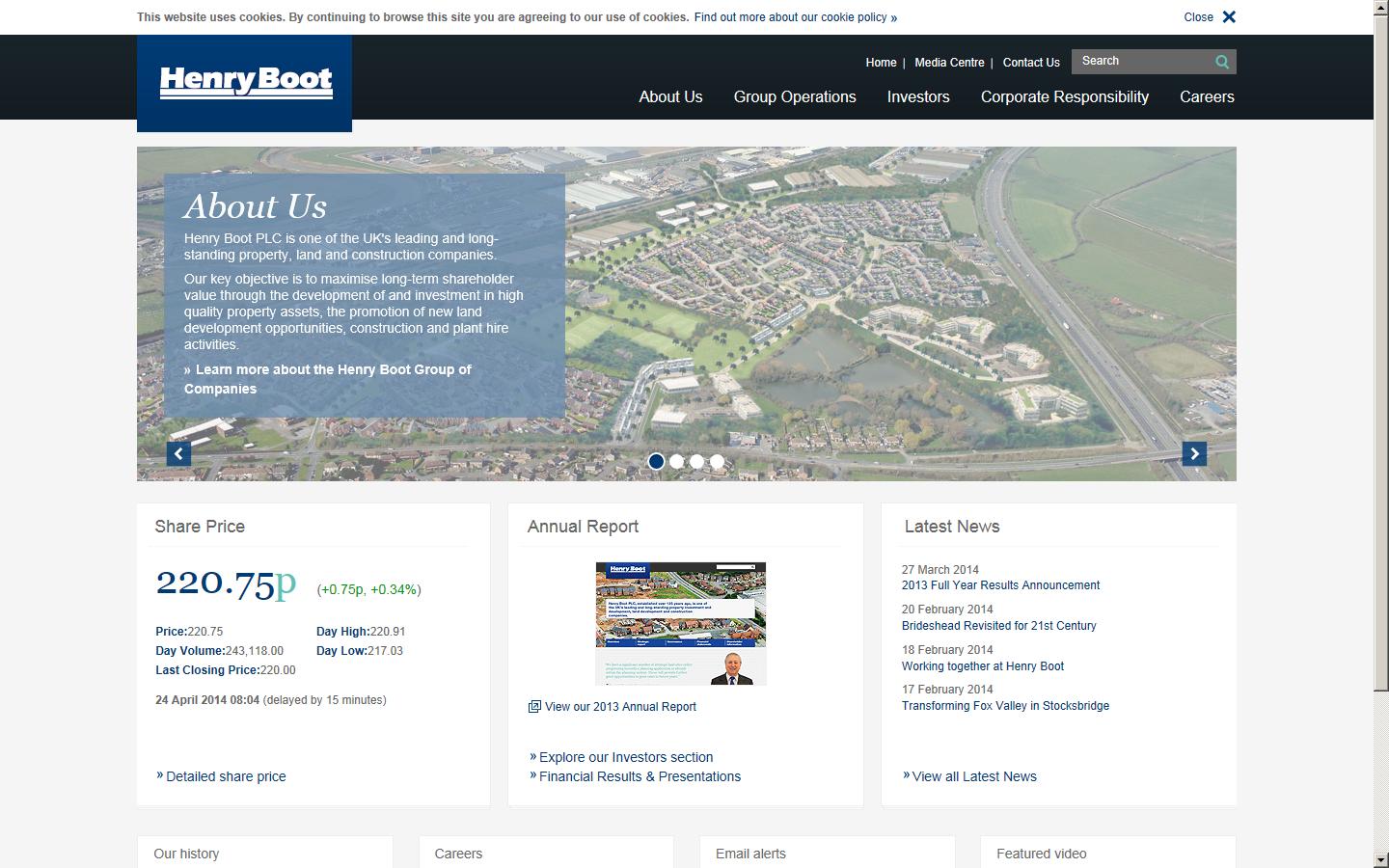
Task: Open the Corporate Responsibility menu
Action: click(1064, 96)
